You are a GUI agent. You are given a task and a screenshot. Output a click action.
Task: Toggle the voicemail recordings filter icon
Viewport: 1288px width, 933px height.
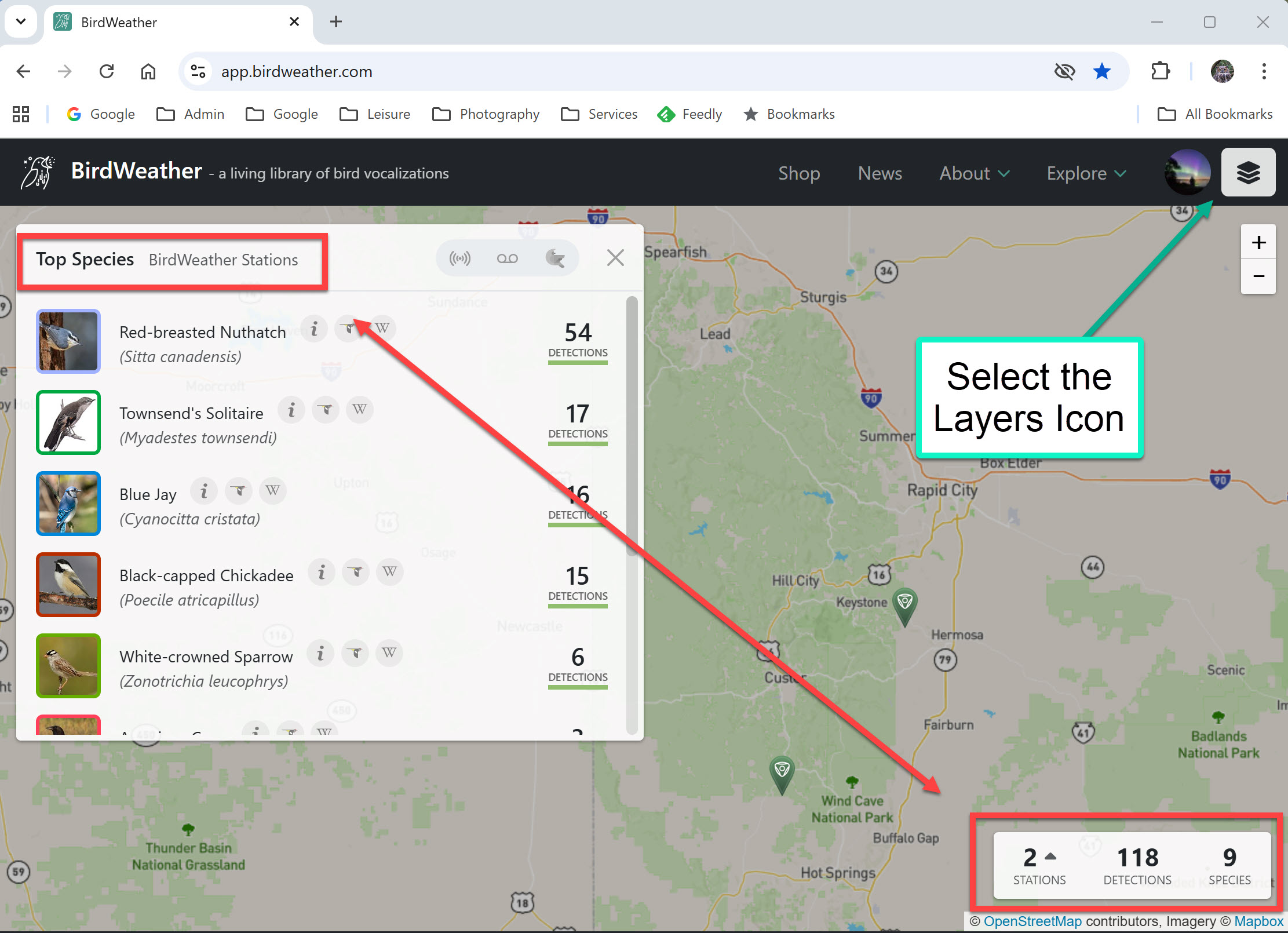tap(507, 258)
